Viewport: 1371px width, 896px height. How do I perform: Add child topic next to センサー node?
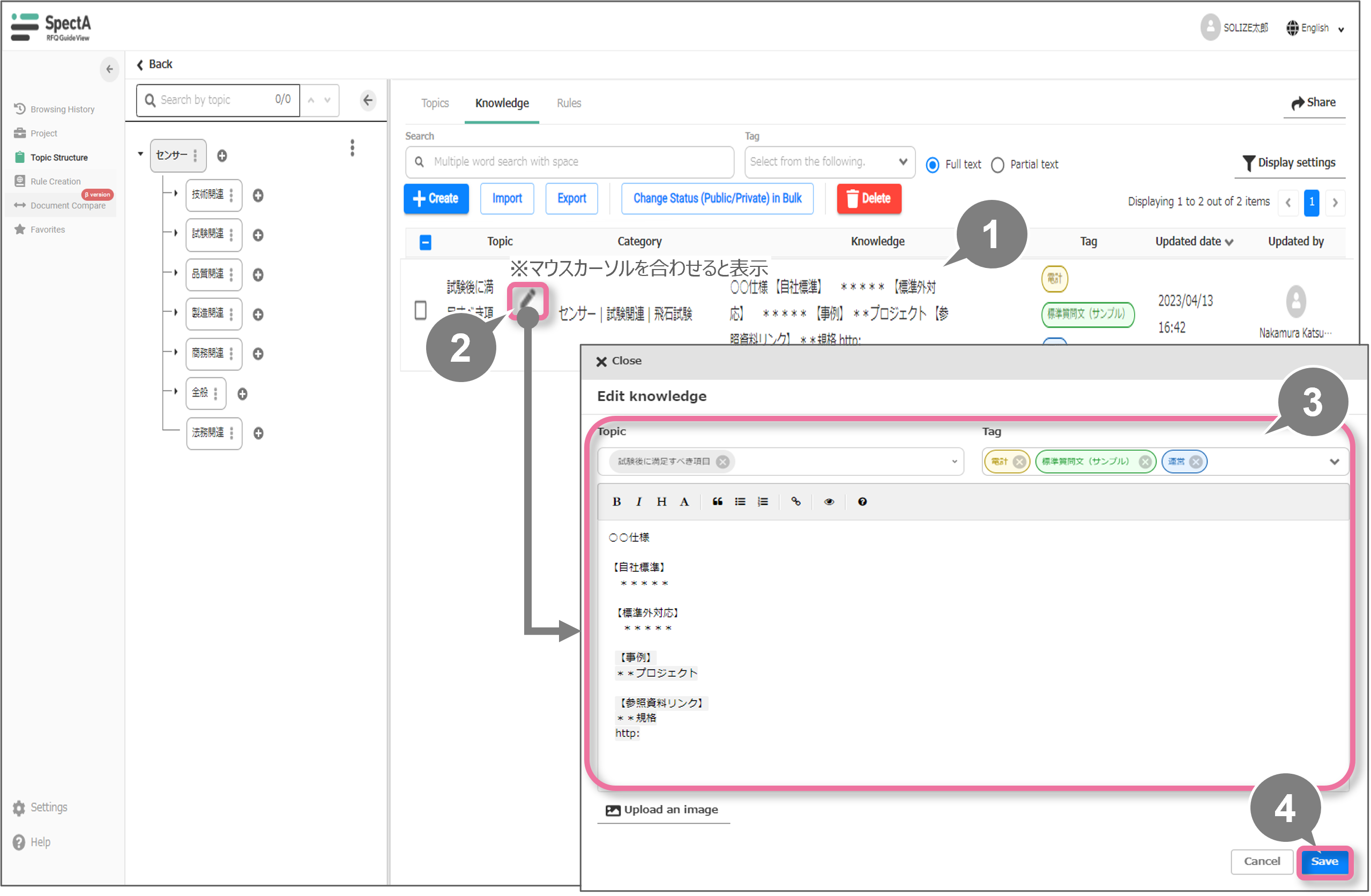point(222,155)
